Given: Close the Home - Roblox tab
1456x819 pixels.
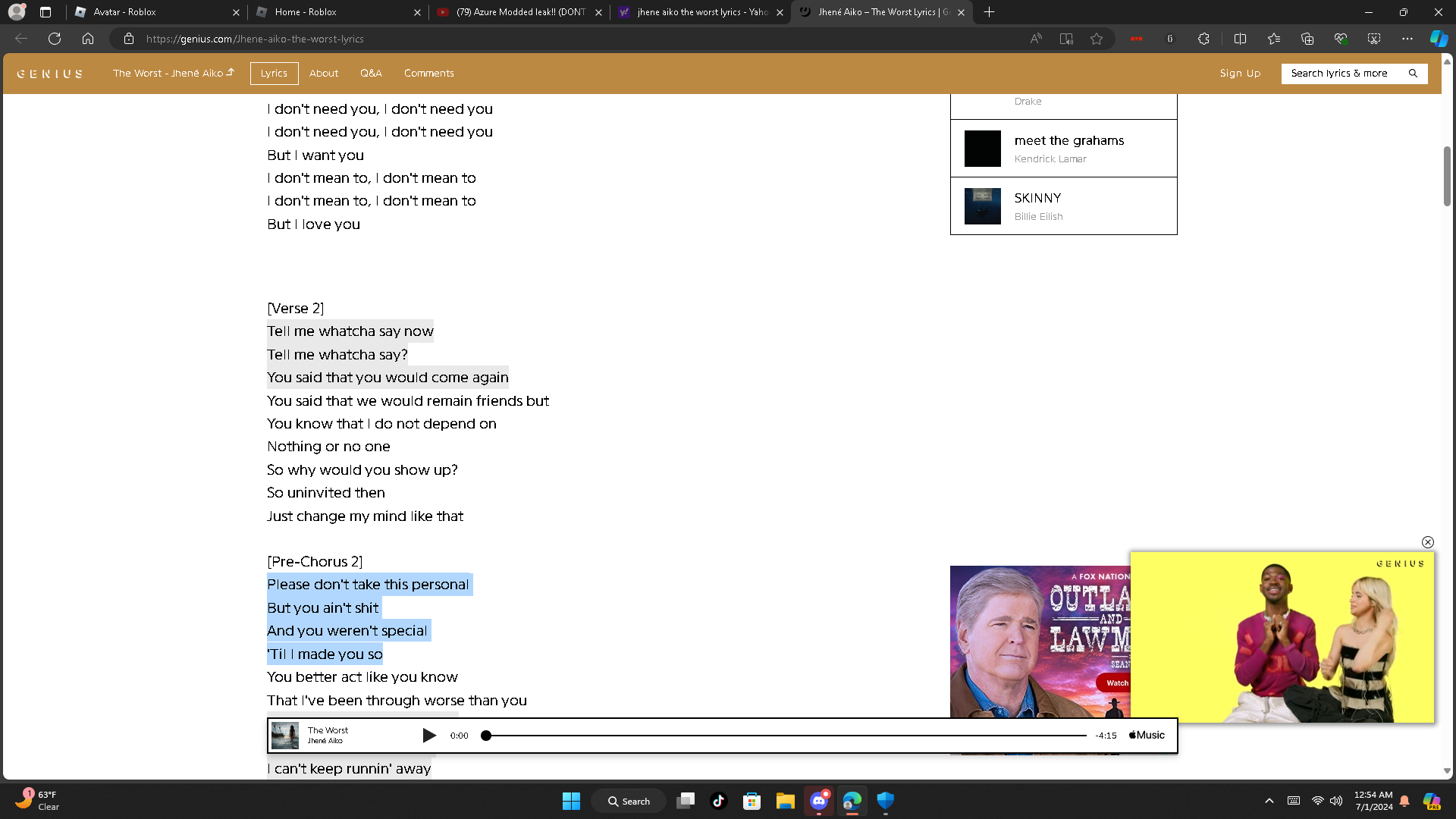Looking at the screenshot, I should [417, 12].
